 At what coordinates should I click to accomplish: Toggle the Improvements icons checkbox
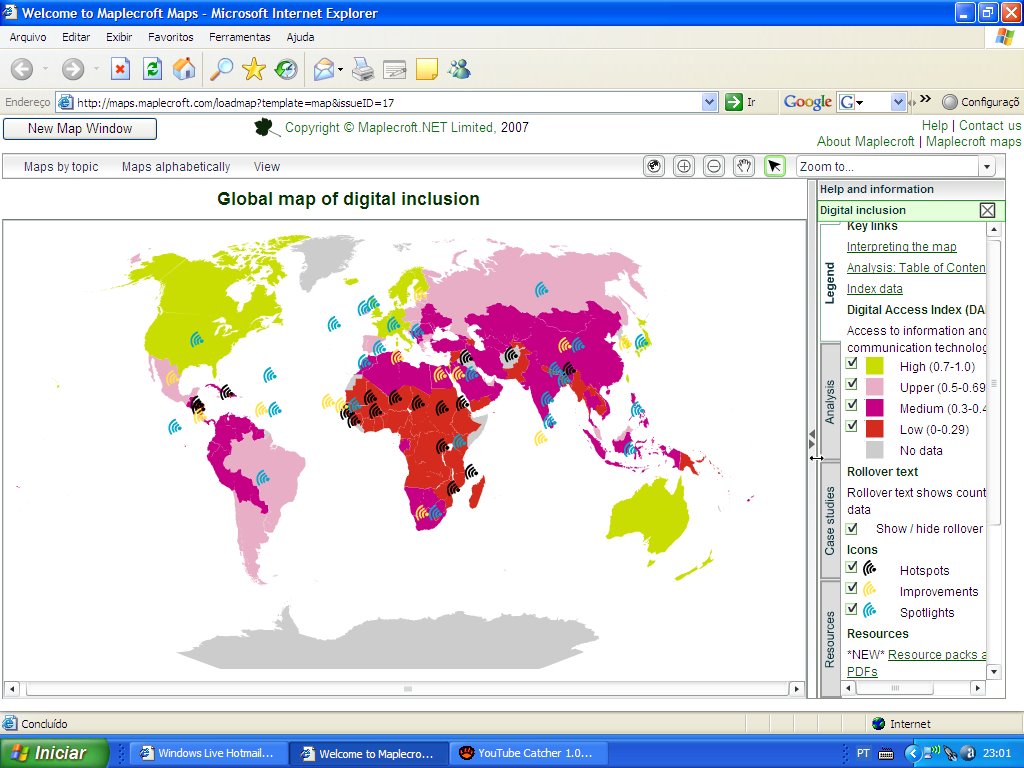[852, 588]
